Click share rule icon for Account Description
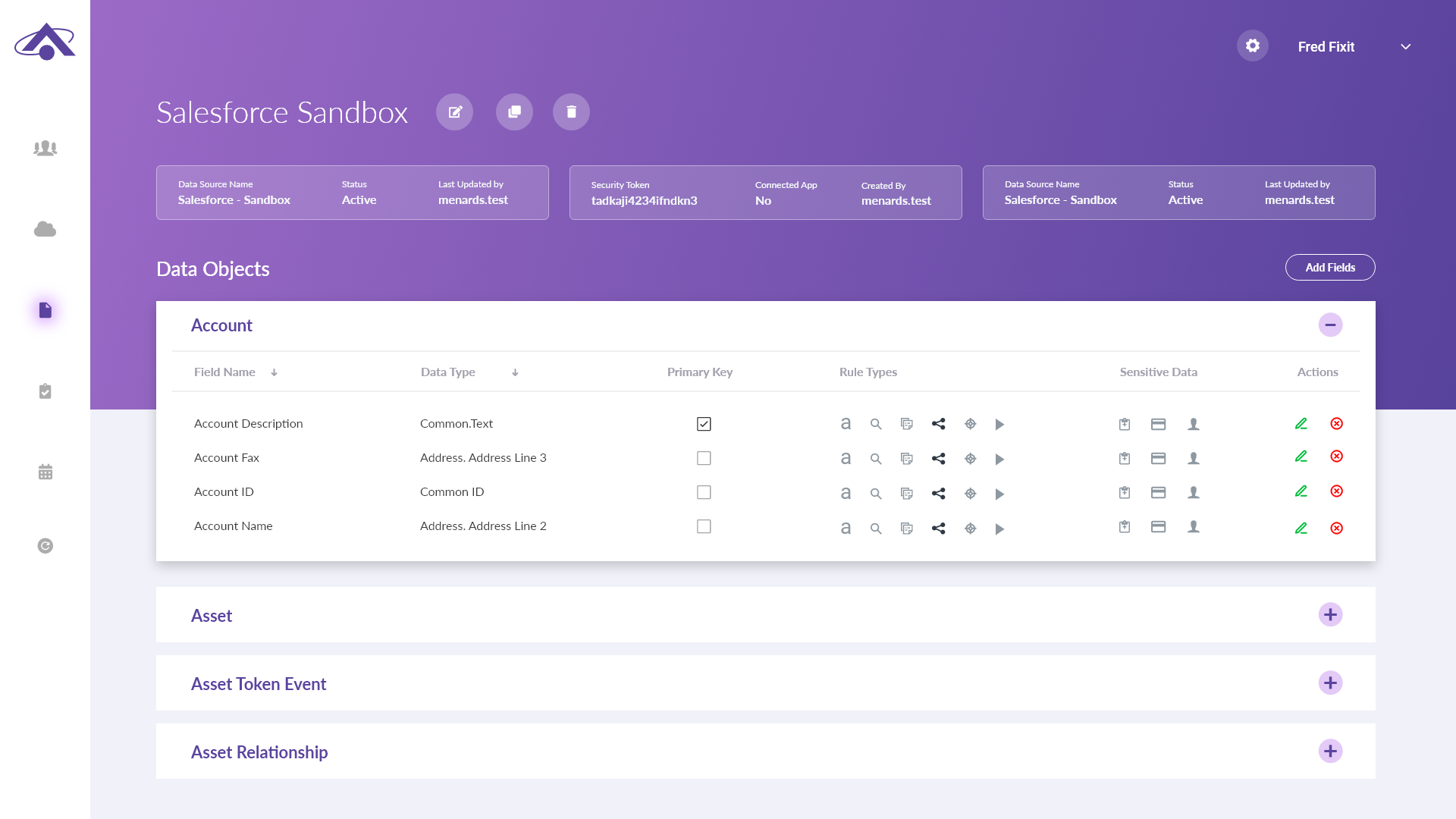1456x819 pixels. click(938, 424)
